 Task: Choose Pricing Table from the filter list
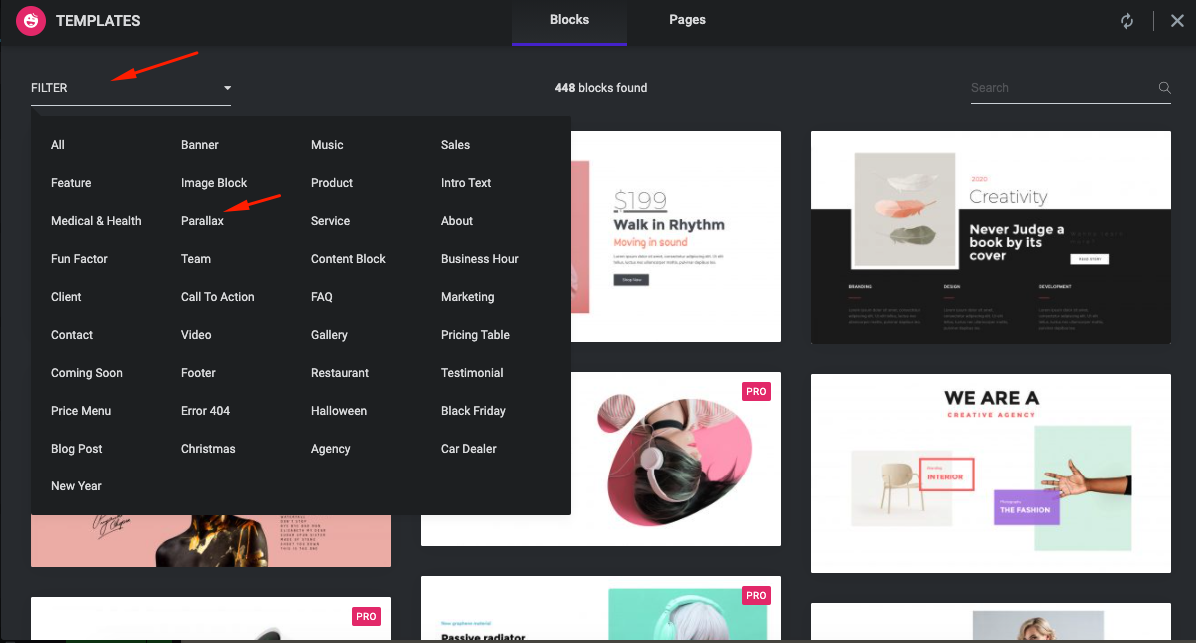pyautogui.click(x=475, y=335)
